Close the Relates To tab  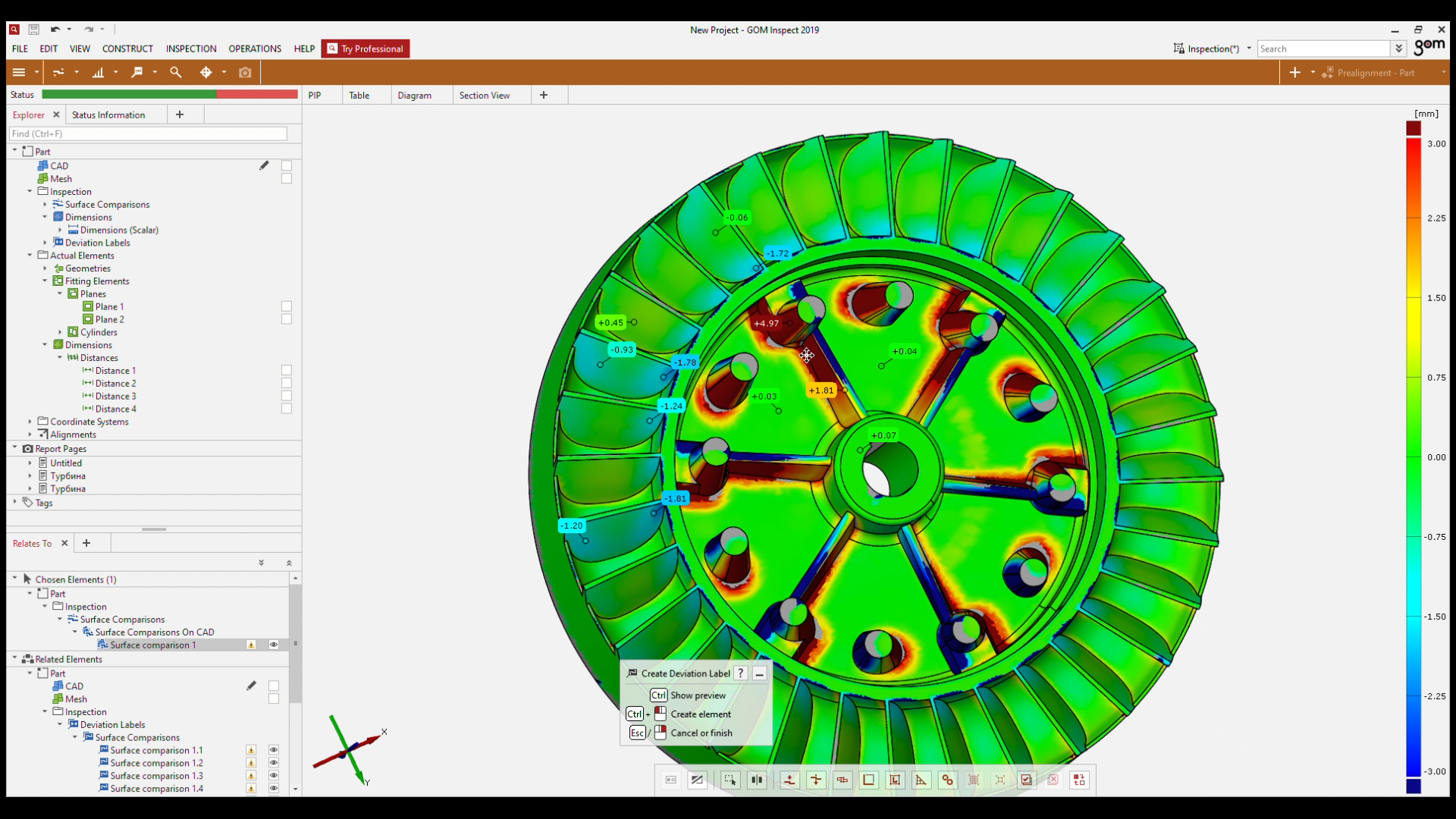[x=64, y=543]
